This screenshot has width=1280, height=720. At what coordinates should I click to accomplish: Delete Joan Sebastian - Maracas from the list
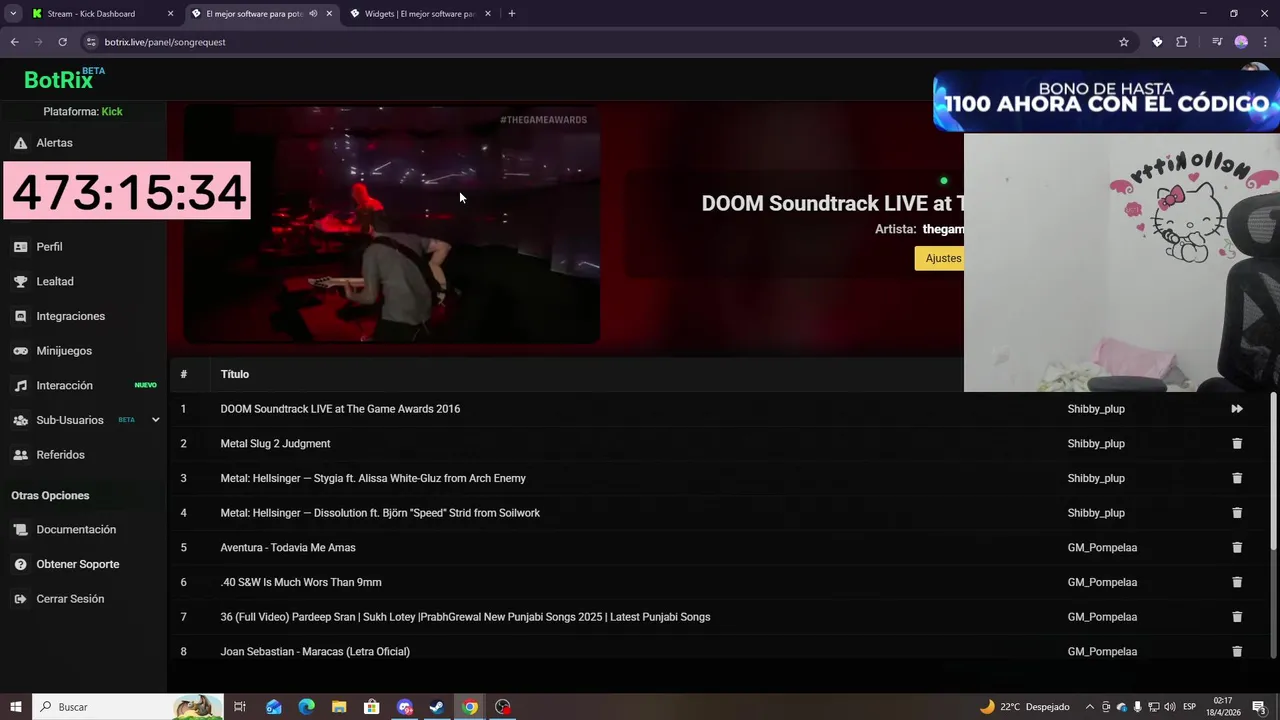(x=1237, y=651)
